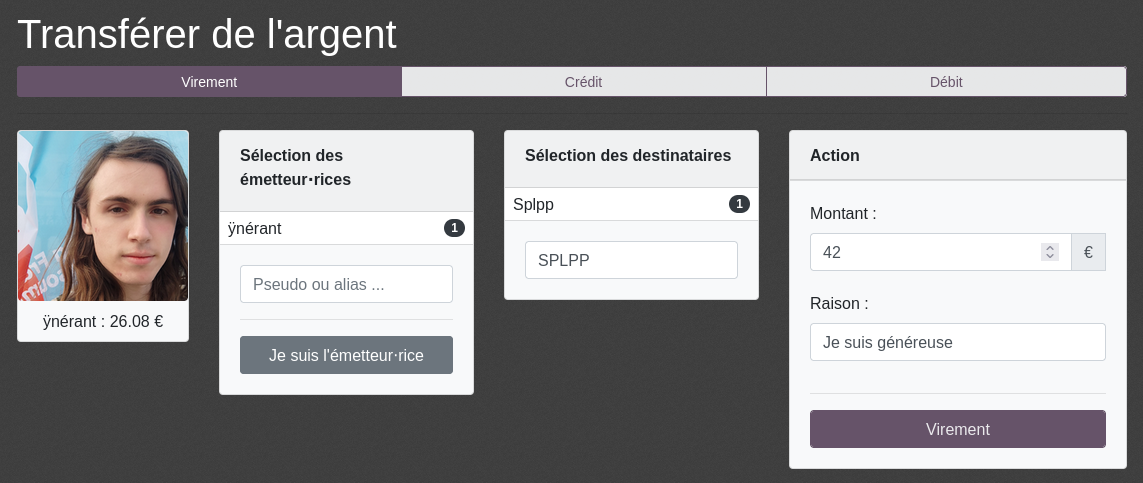Edit the Raison text field
Screen dimensions: 1143x483
tap(957, 342)
